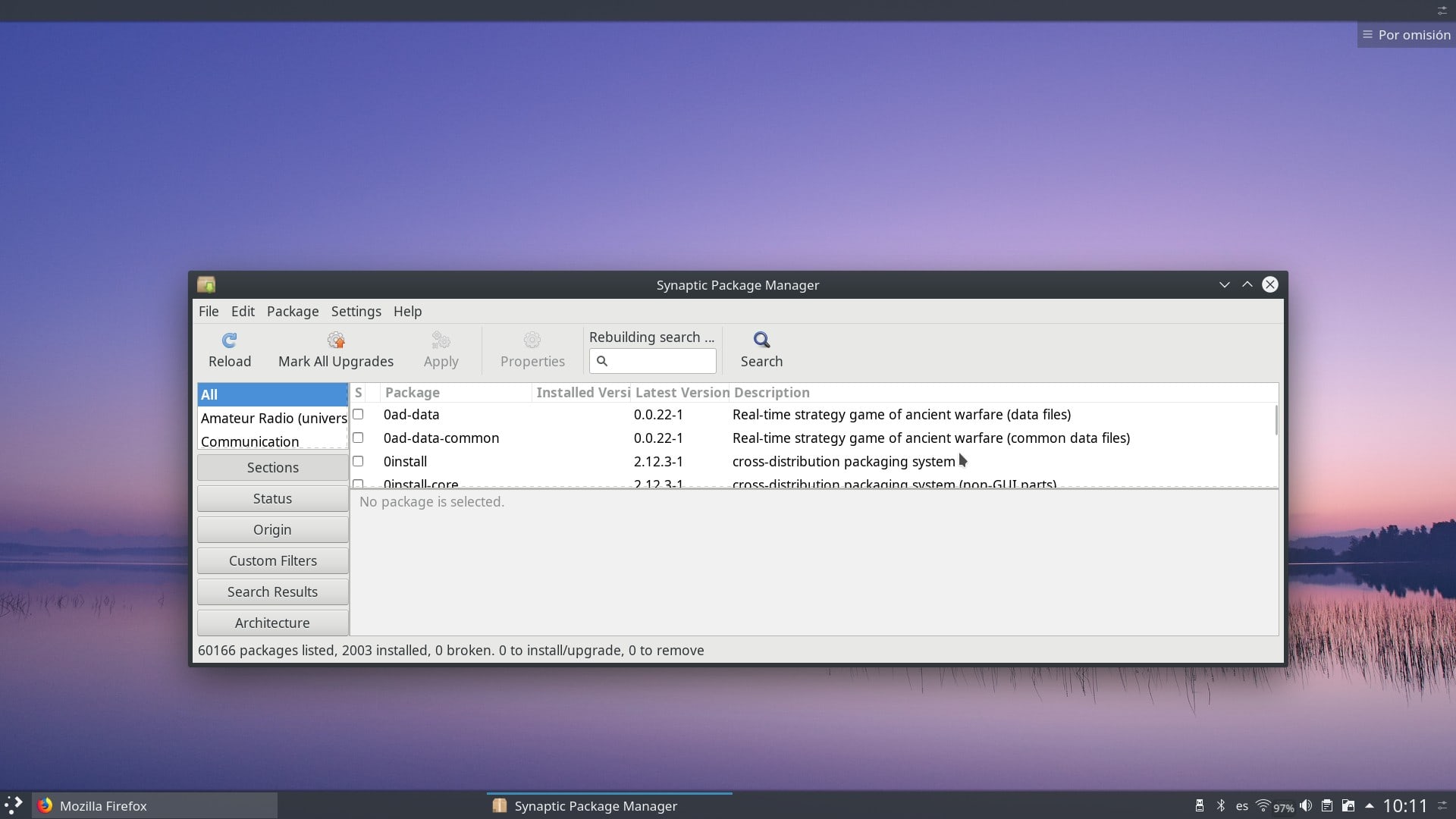Click inside the search text field

pos(660,361)
